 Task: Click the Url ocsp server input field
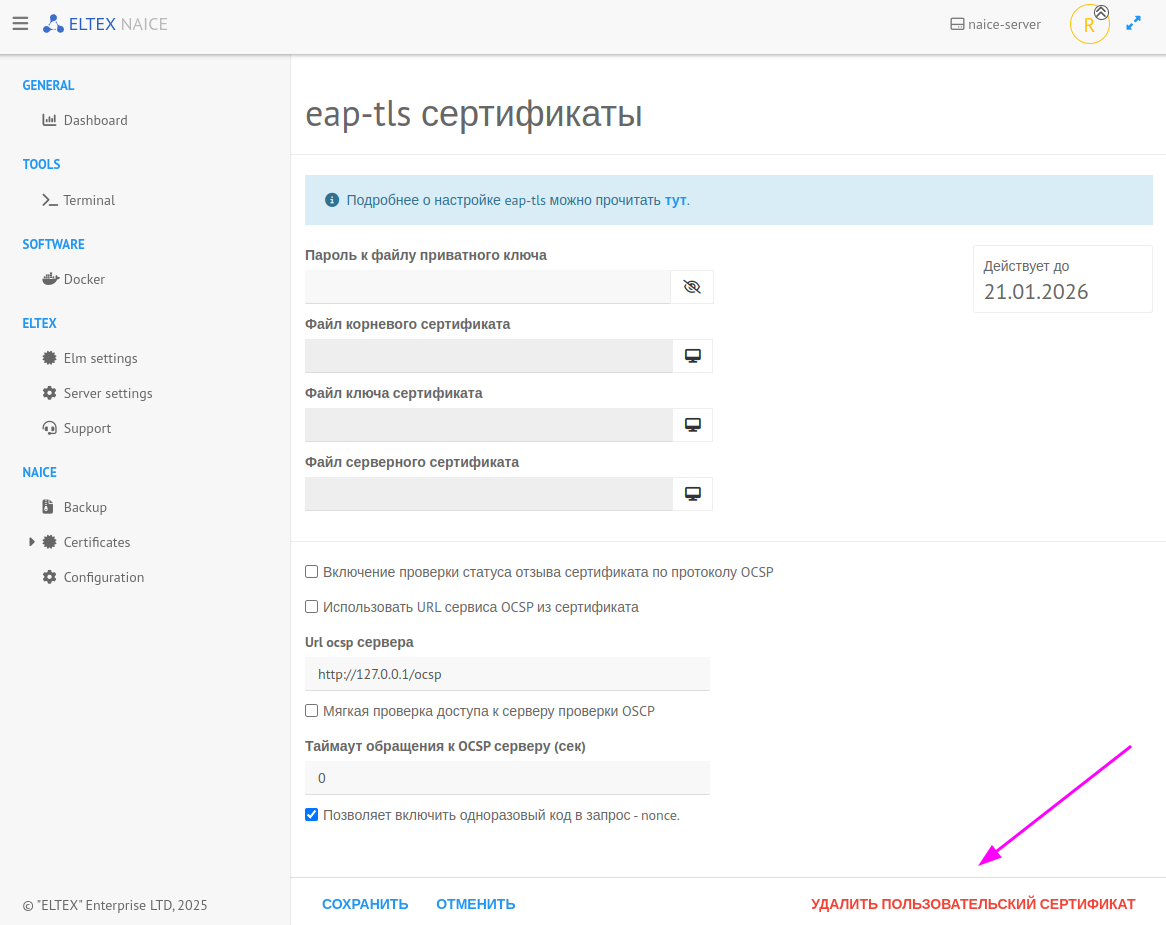(x=507, y=674)
